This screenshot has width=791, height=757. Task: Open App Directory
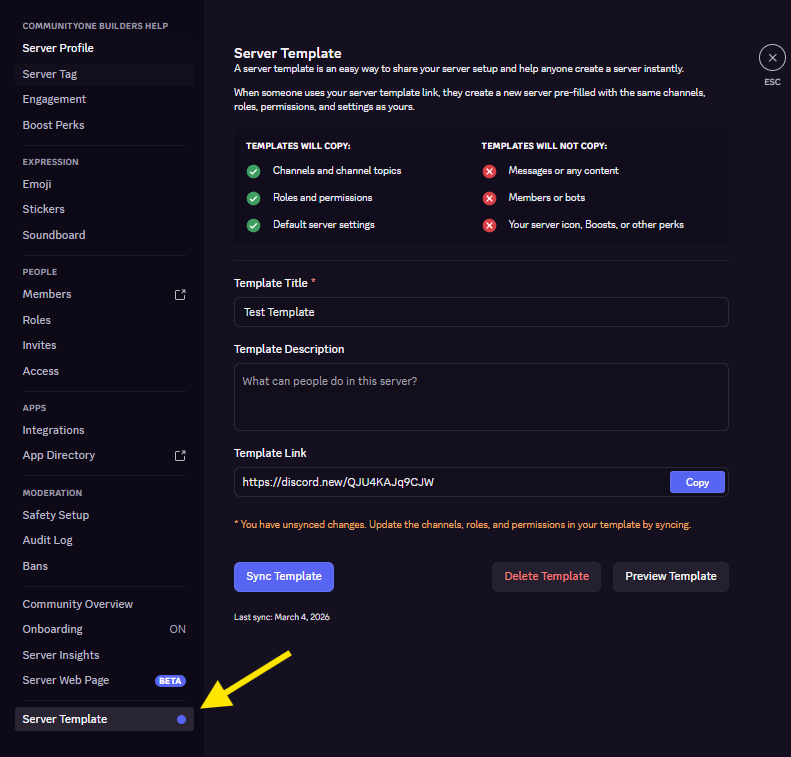click(x=104, y=455)
